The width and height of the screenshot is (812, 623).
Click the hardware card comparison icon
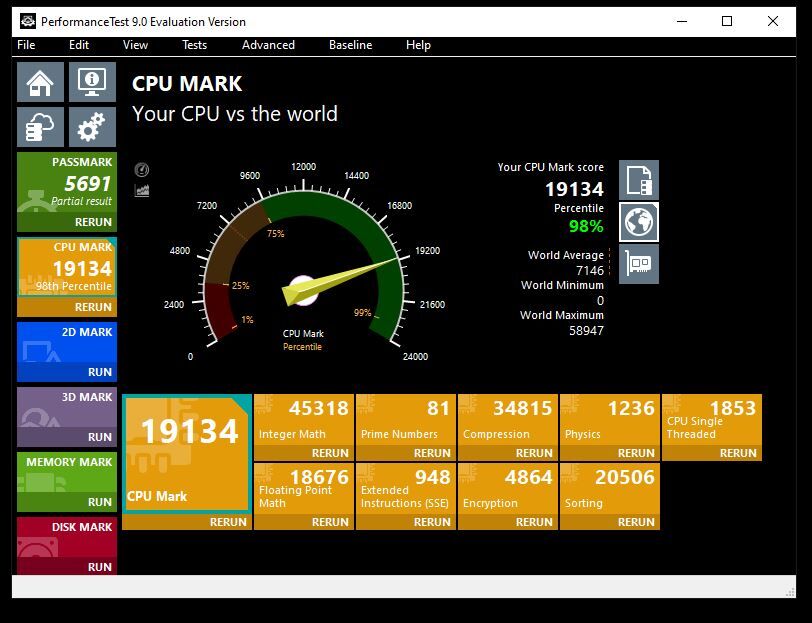639,264
